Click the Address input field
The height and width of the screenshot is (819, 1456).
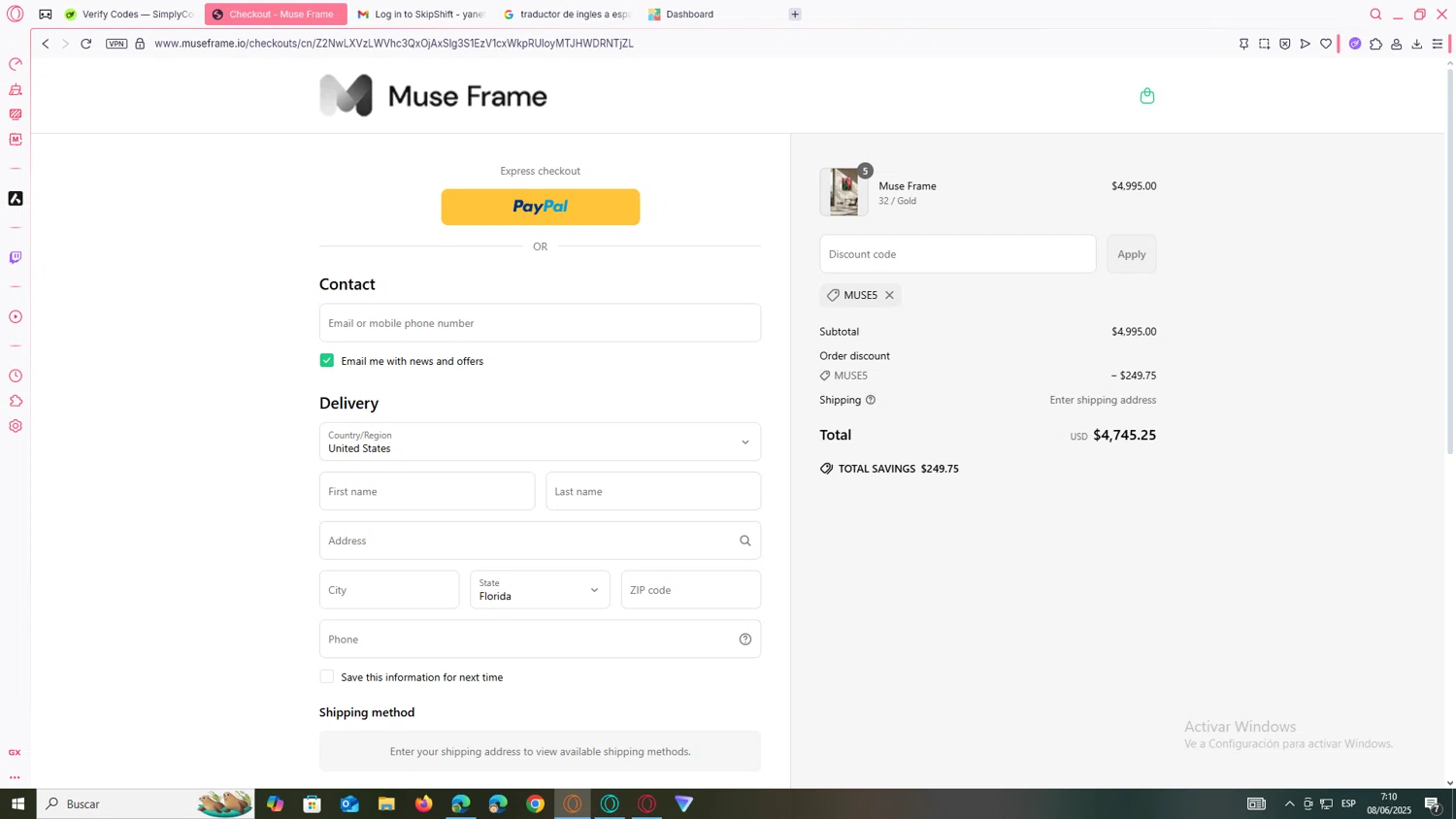click(540, 541)
